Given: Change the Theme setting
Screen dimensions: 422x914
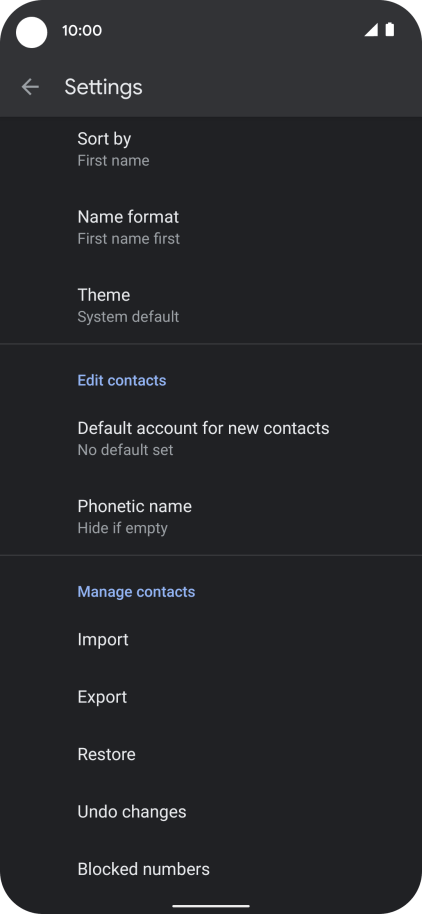Looking at the screenshot, I should pyautogui.click(x=211, y=305).
